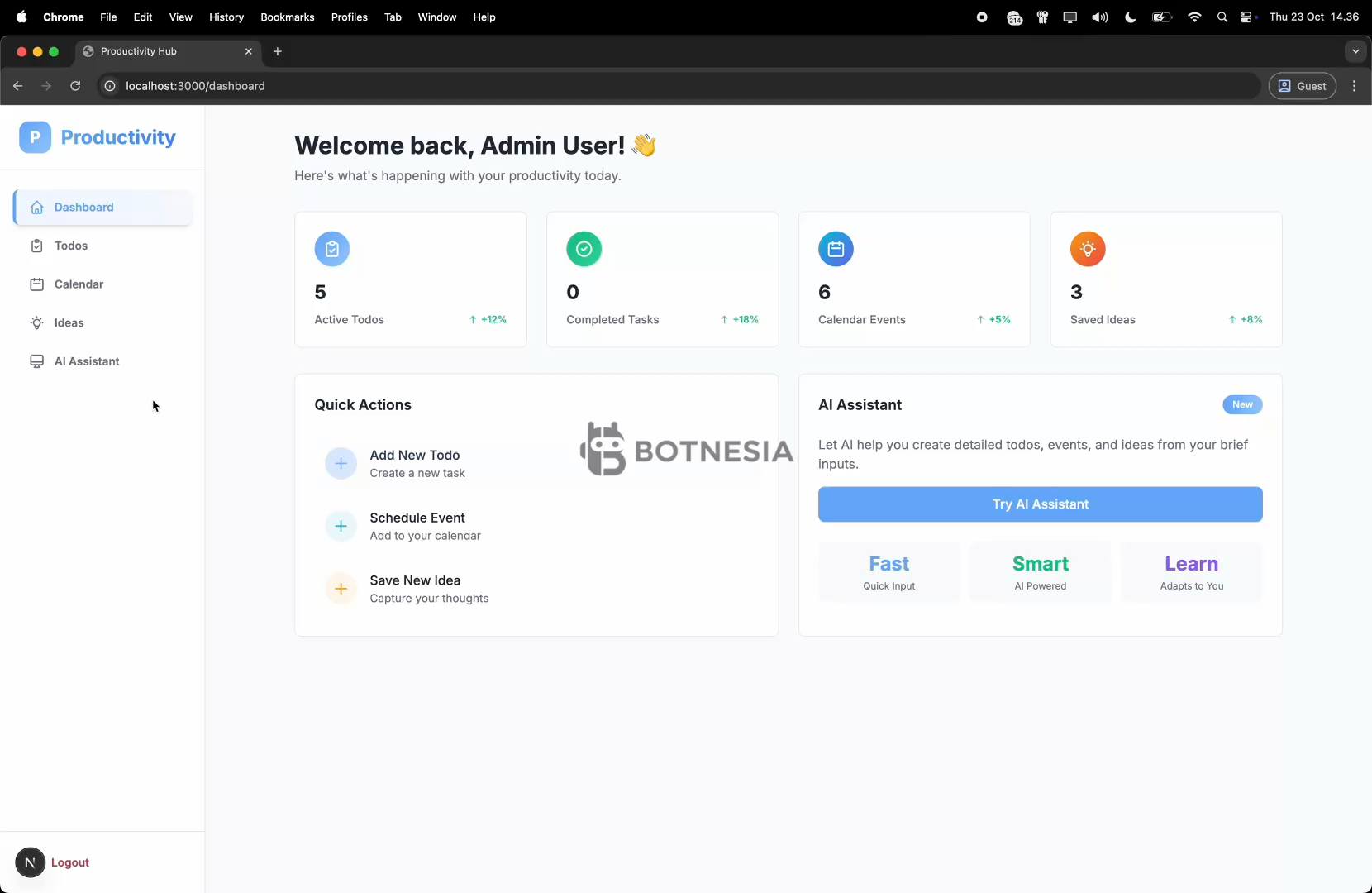This screenshot has height=893, width=1372.
Task: Click the Learn Adapts to You tile
Action: (1191, 572)
